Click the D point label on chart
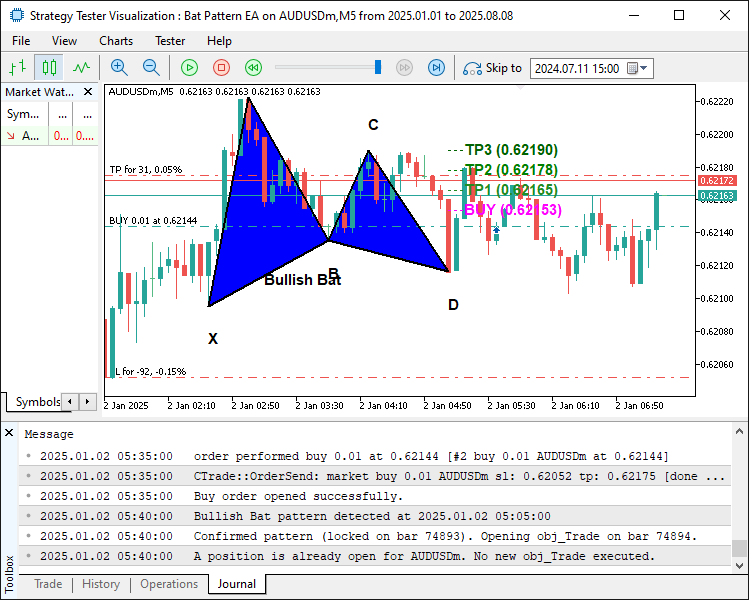The width and height of the screenshot is (749, 600). click(x=453, y=305)
